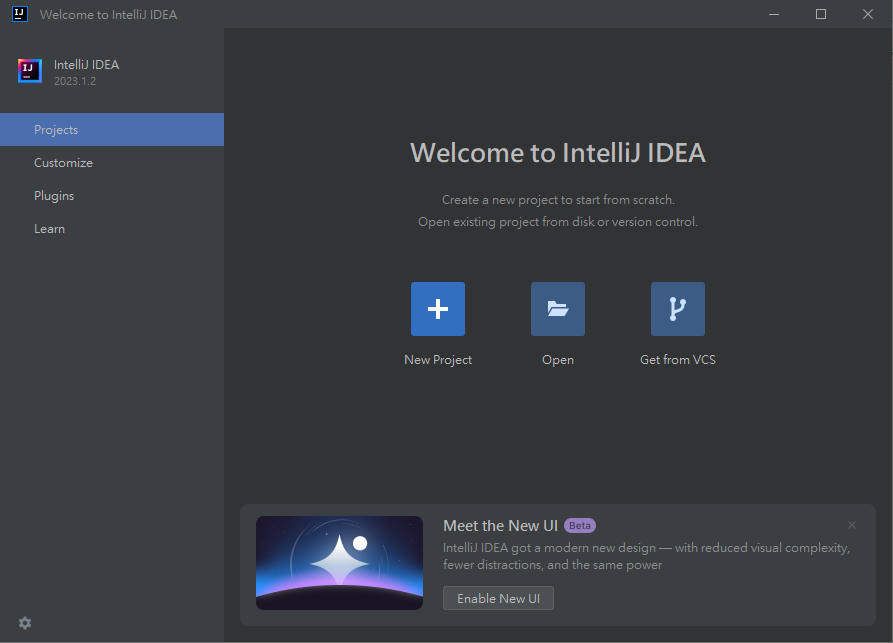Maximize the Welcome window

821,14
